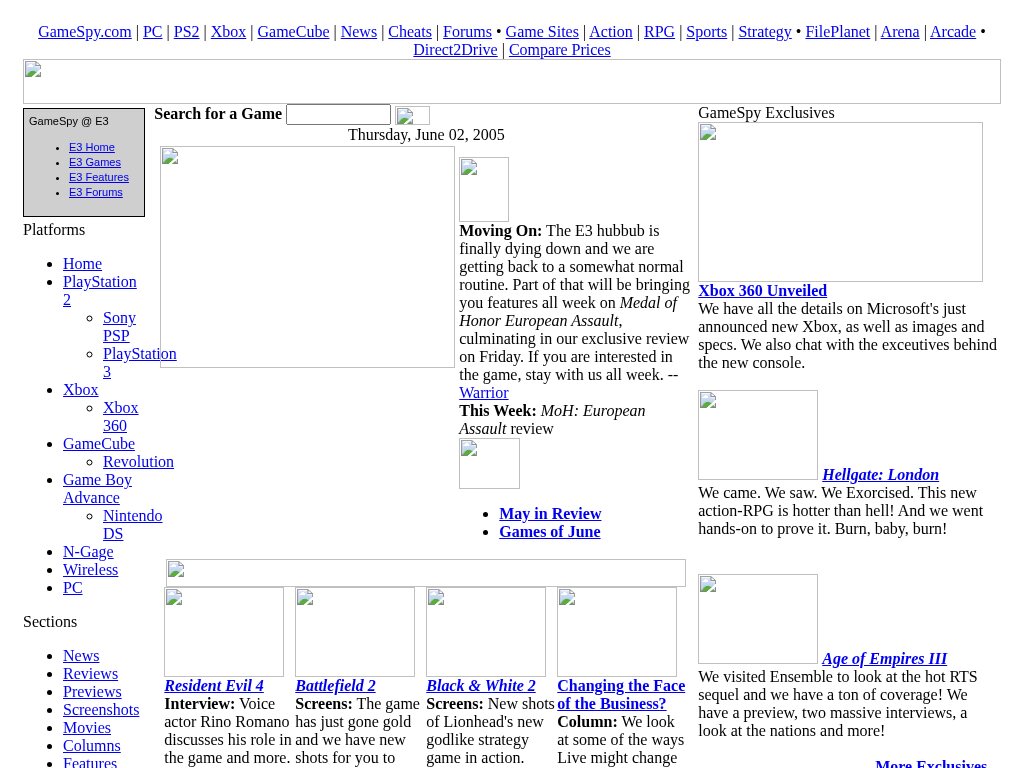This screenshot has width=1024, height=768.
Task: Click Changing the Face of Business thumbnail
Action: pyautogui.click(x=616, y=632)
